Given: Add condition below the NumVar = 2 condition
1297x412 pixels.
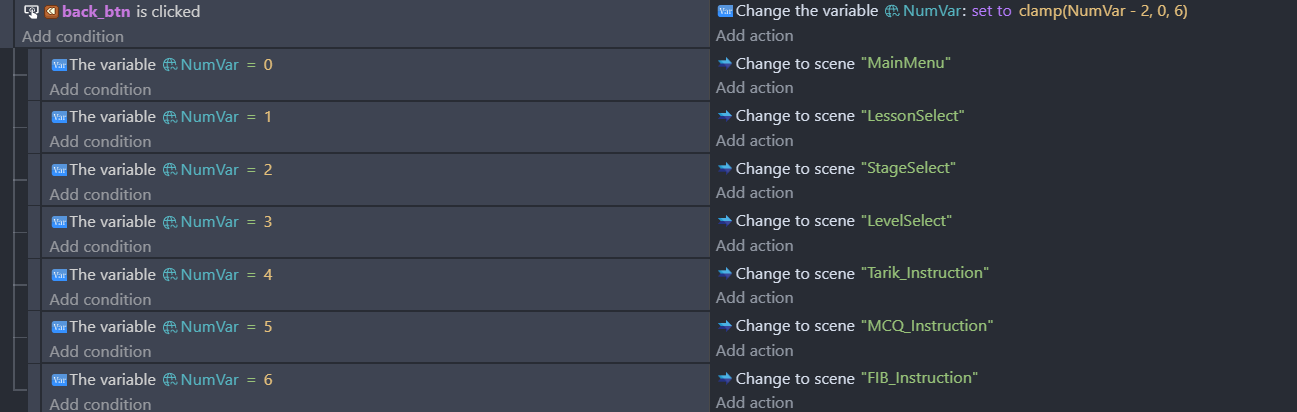Looking at the screenshot, I should point(100,194).
